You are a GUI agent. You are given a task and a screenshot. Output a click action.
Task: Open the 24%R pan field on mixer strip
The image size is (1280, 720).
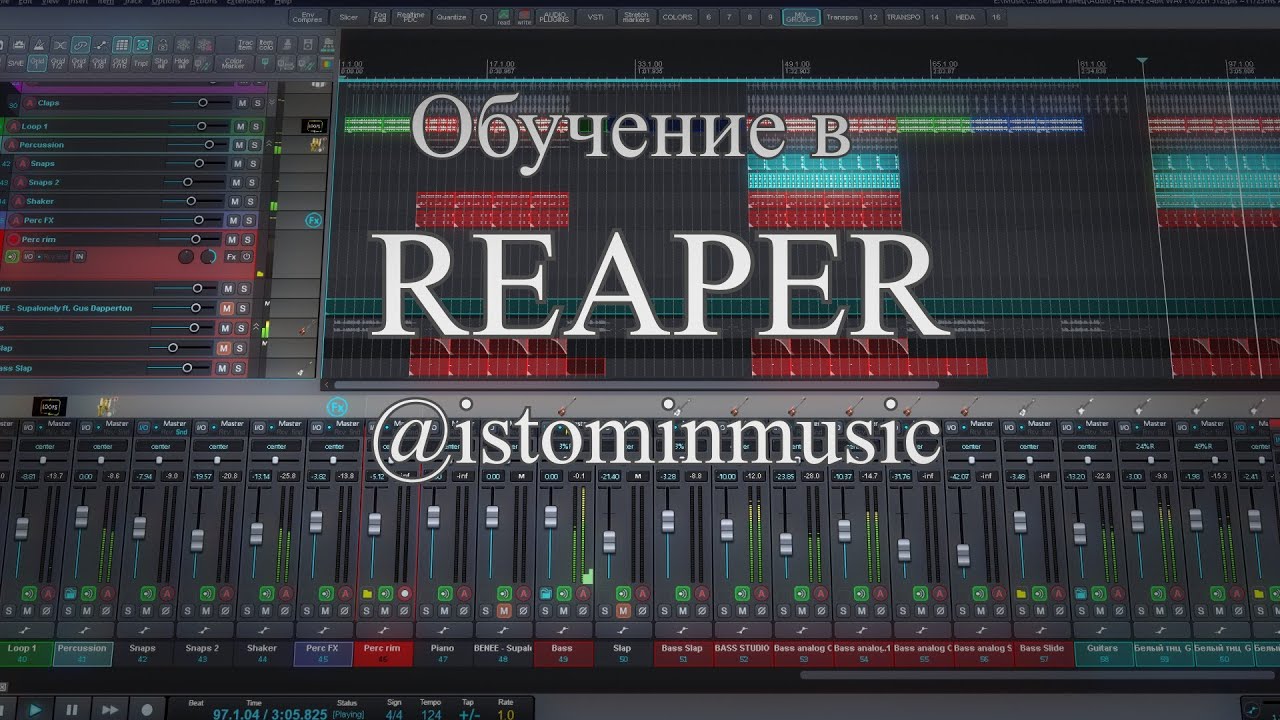point(1144,446)
